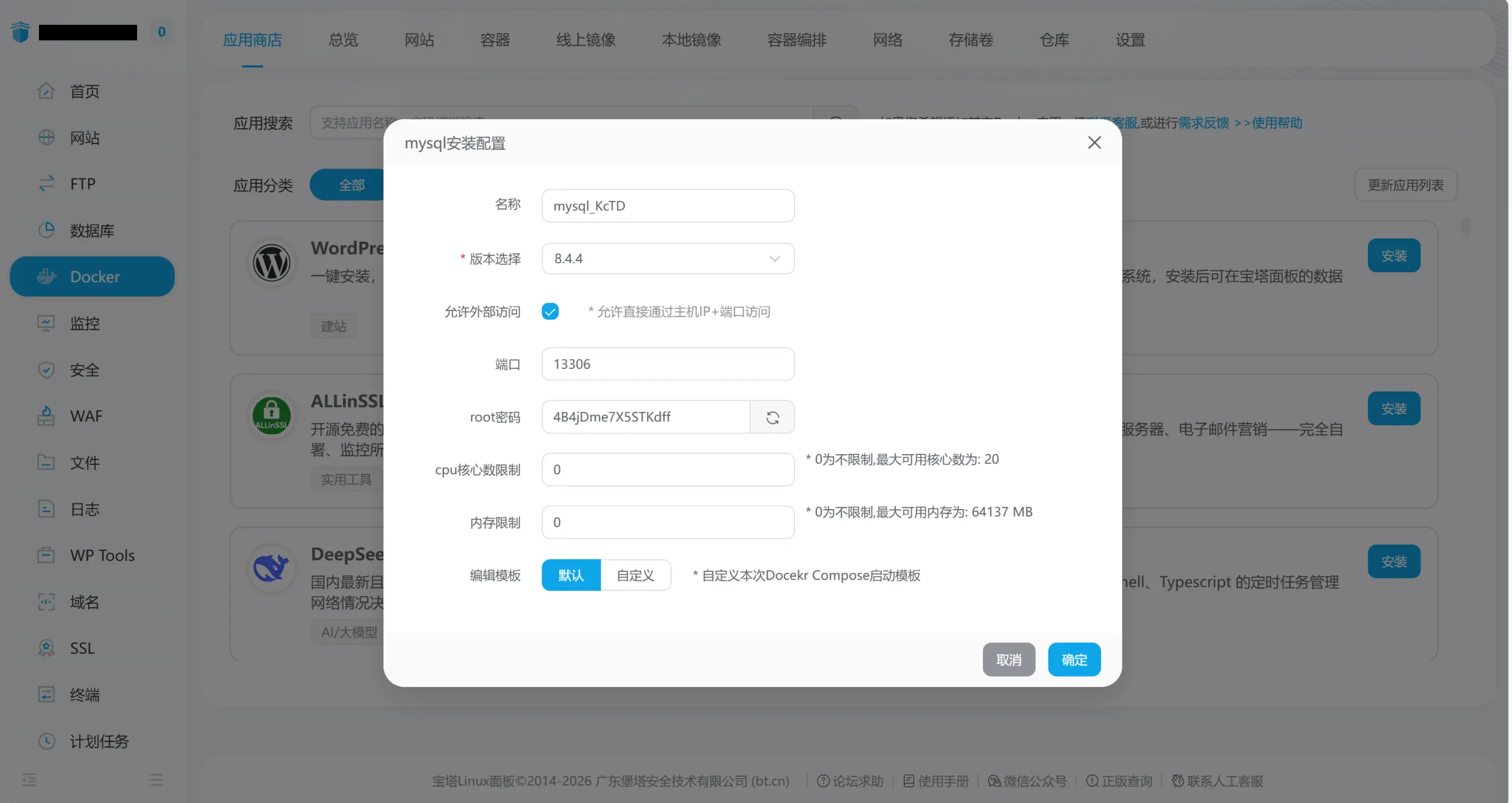The image size is (1512, 803).
Task: Click the 名称 field containing mysql_KcTD
Action: [668, 206]
